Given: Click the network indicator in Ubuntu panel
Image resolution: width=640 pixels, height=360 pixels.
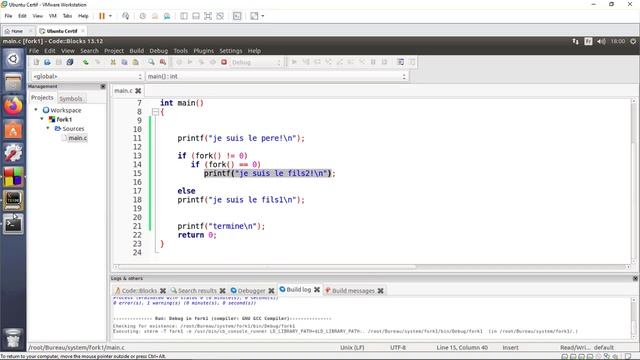Looking at the screenshot, I should pyautogui.click(x=576, y=41).
